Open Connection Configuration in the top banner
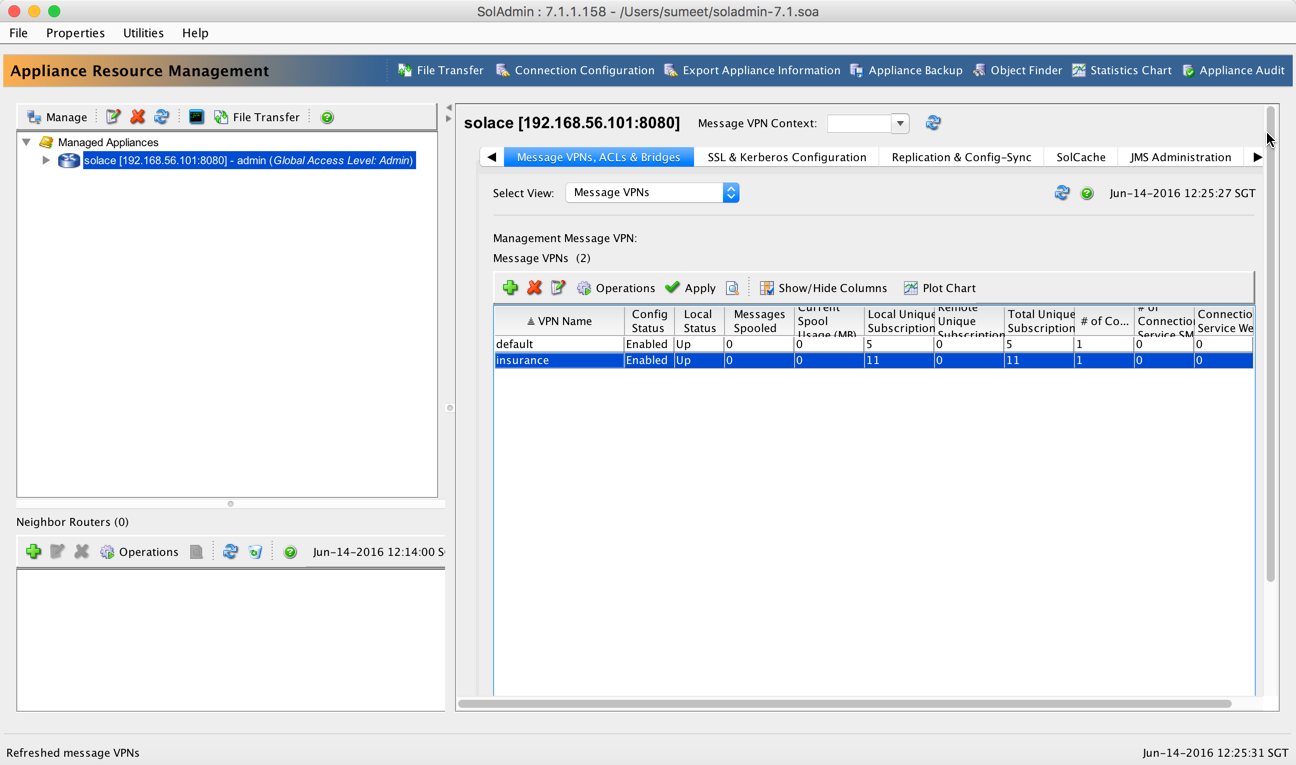 (x=575, y=70)
